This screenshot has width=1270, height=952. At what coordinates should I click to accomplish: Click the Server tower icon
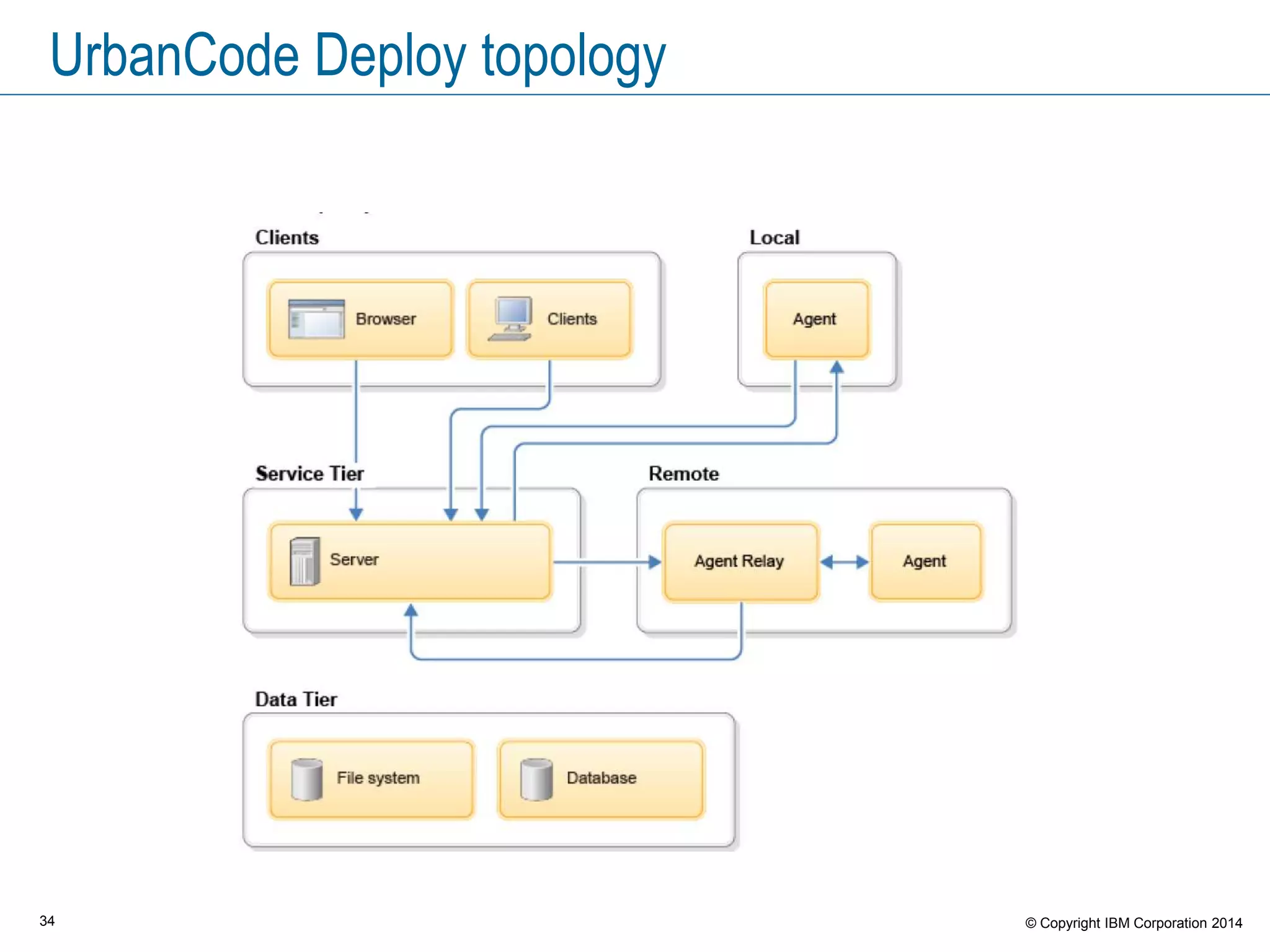pyautogui.click(x=304, y=561)
